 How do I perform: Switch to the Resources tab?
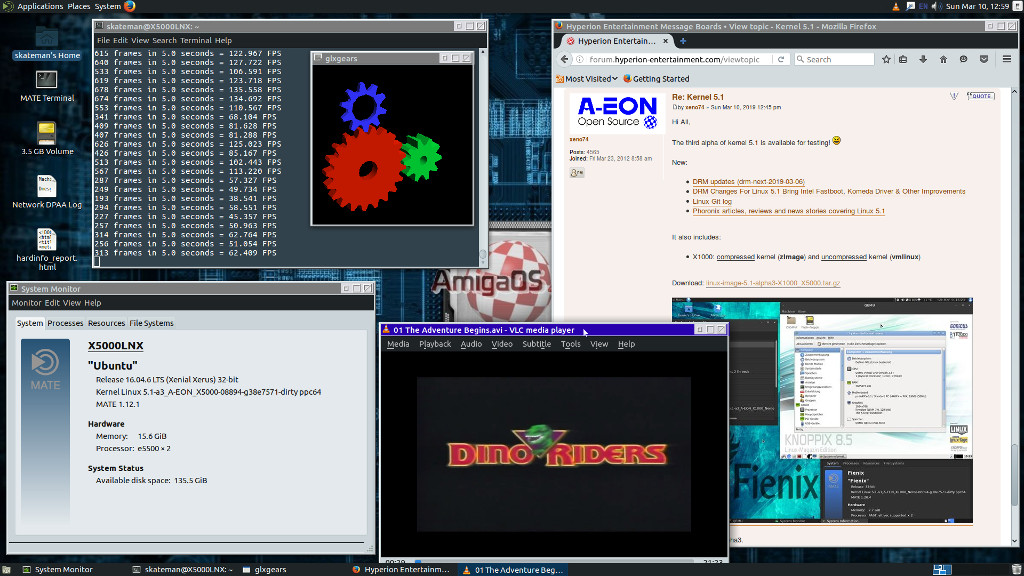click(106, 323)
